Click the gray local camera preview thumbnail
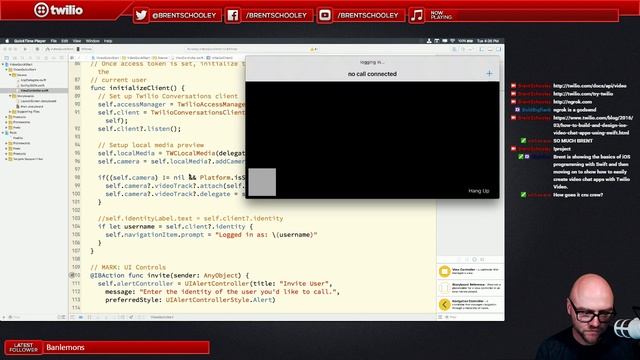This screenshot has height=360, width=640. tap(262, 182)
